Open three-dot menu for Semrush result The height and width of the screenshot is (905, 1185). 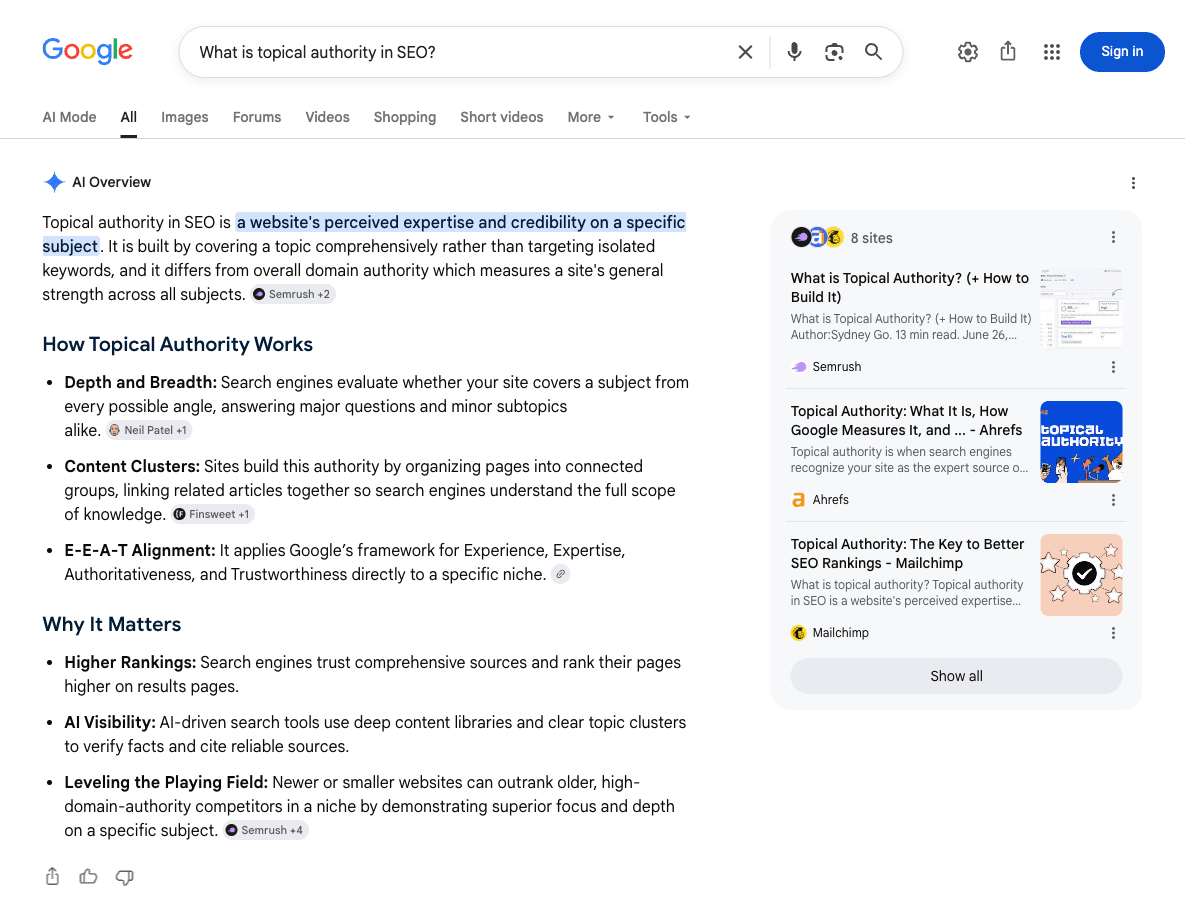(1112, 367)
